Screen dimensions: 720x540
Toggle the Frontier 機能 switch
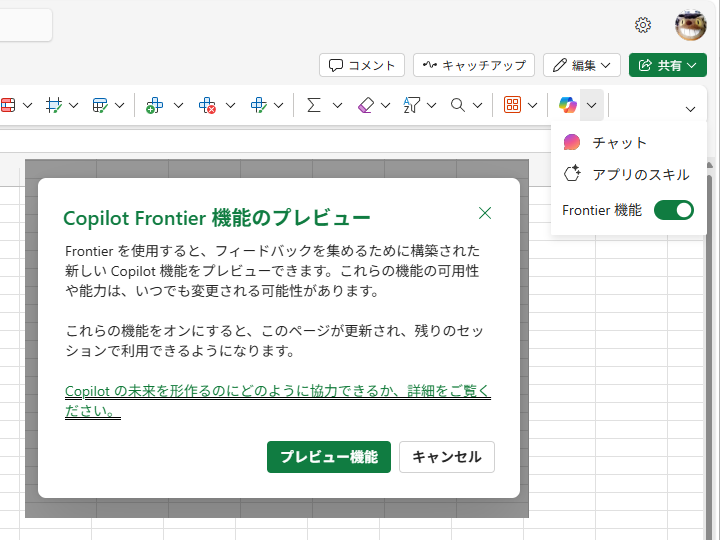click(x=674, y=210)
